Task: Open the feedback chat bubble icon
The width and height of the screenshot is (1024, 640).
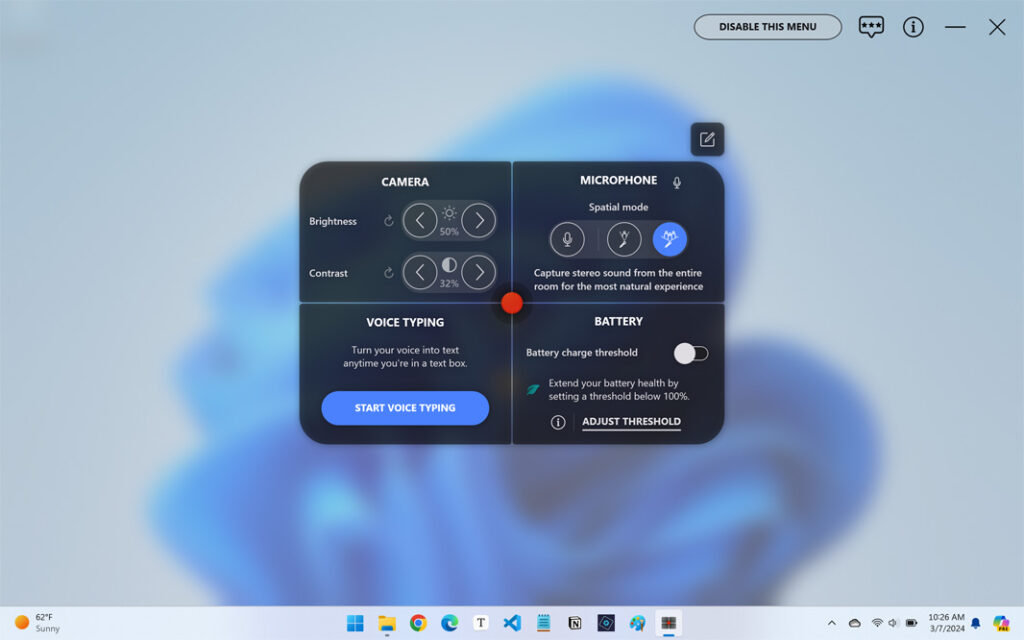Action: [871, 27]
